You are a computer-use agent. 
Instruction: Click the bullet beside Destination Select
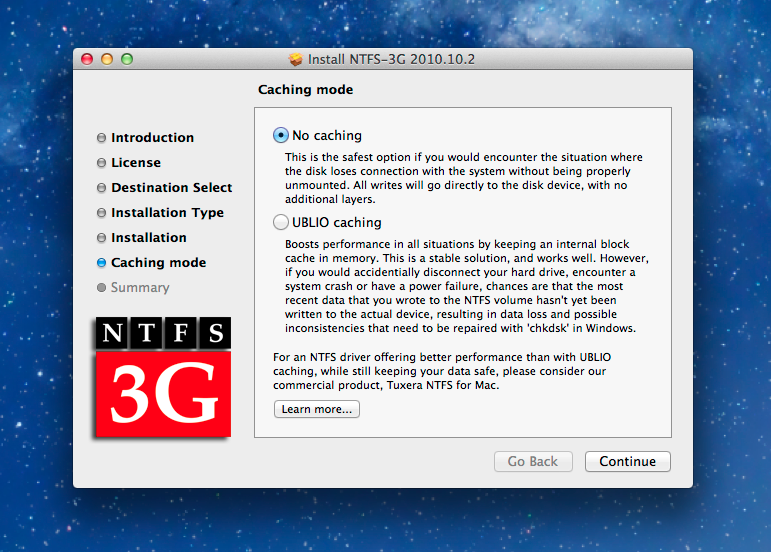[x=101, y=188]
